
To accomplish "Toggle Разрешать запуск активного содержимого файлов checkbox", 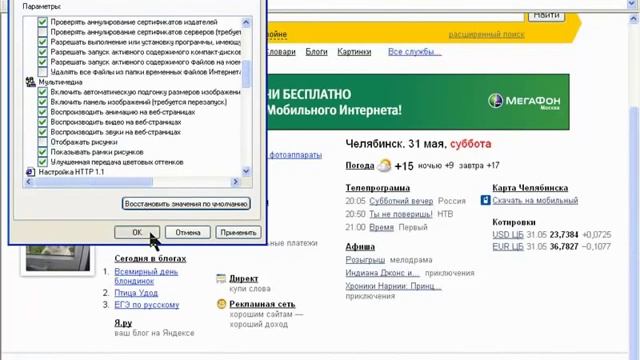I will pos(42,62).
